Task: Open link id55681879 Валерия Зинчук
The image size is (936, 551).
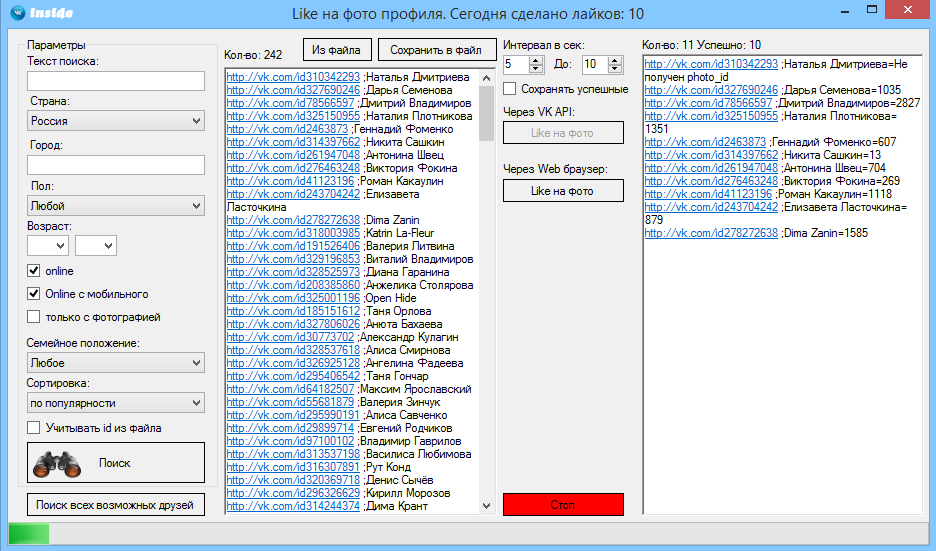Action: pyautogui.click(x=290, y=402)
